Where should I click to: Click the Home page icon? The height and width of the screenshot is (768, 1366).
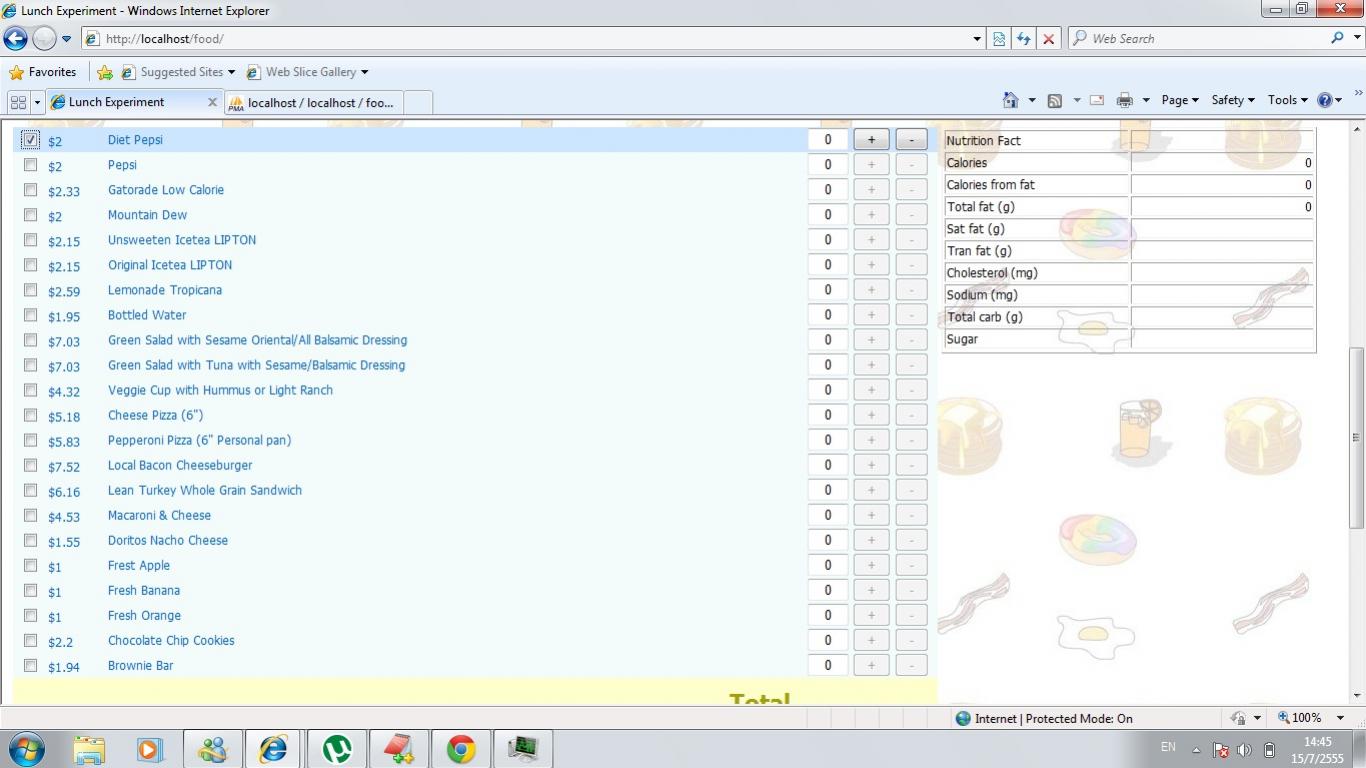pyautogui.click(x=1010, y=100)
